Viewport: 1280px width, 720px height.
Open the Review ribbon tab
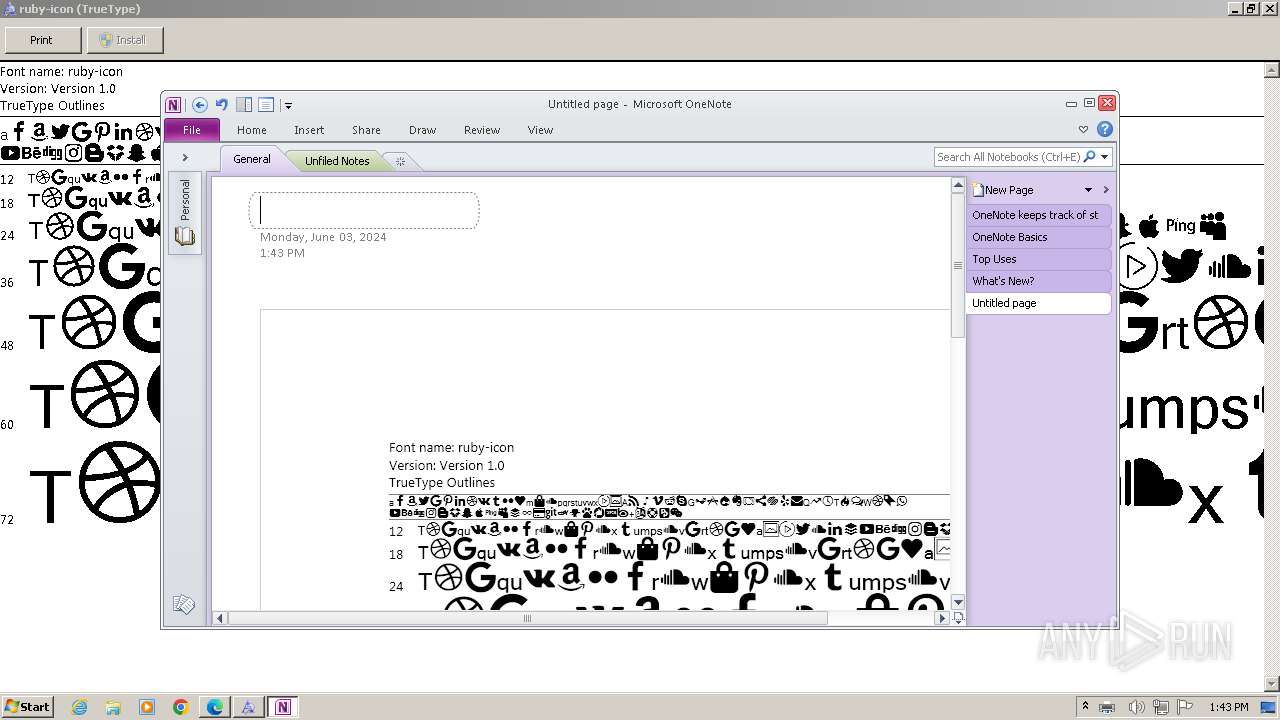481,130
